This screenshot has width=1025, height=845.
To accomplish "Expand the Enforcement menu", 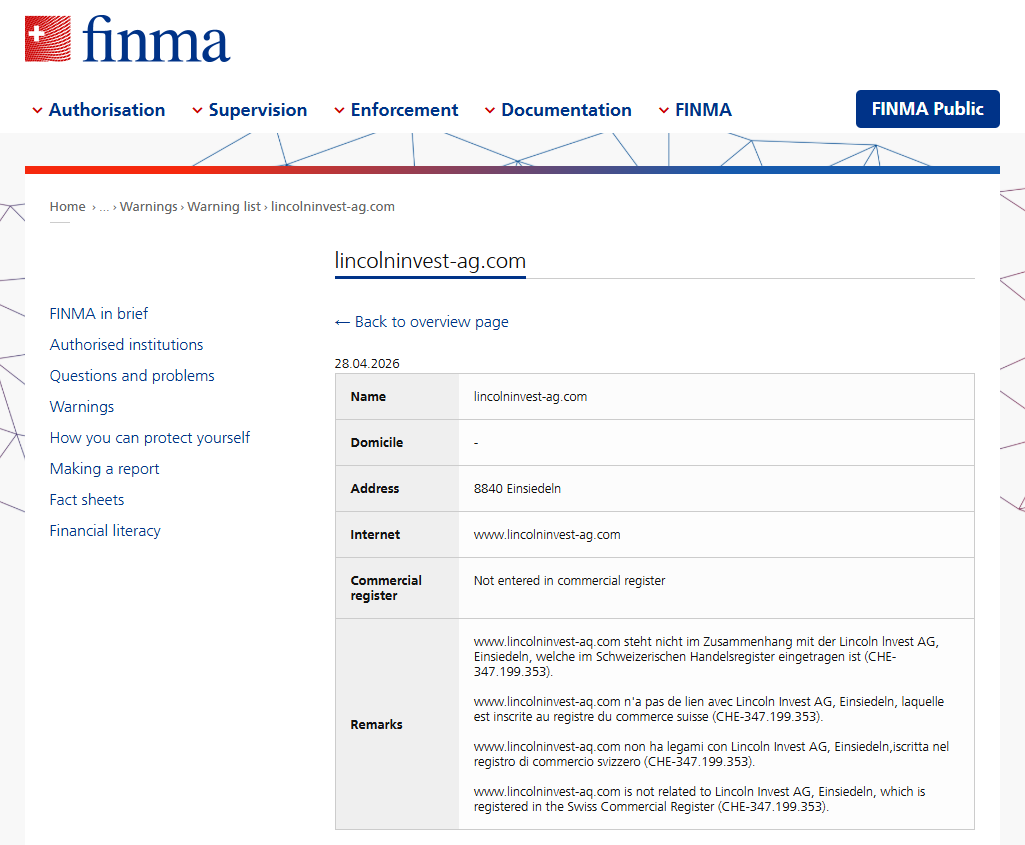I will [396, 110].
